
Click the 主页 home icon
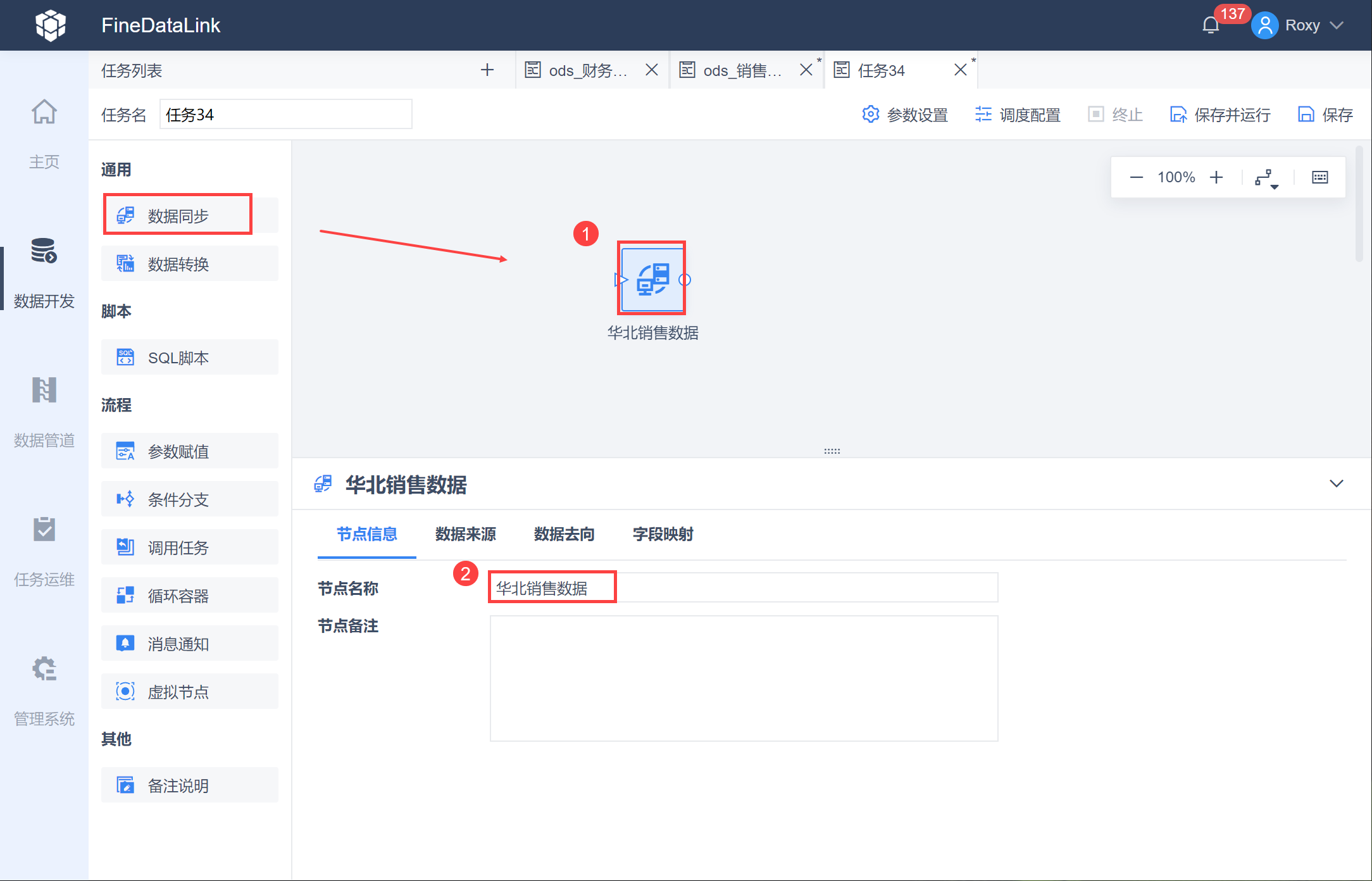pos(44,113)
